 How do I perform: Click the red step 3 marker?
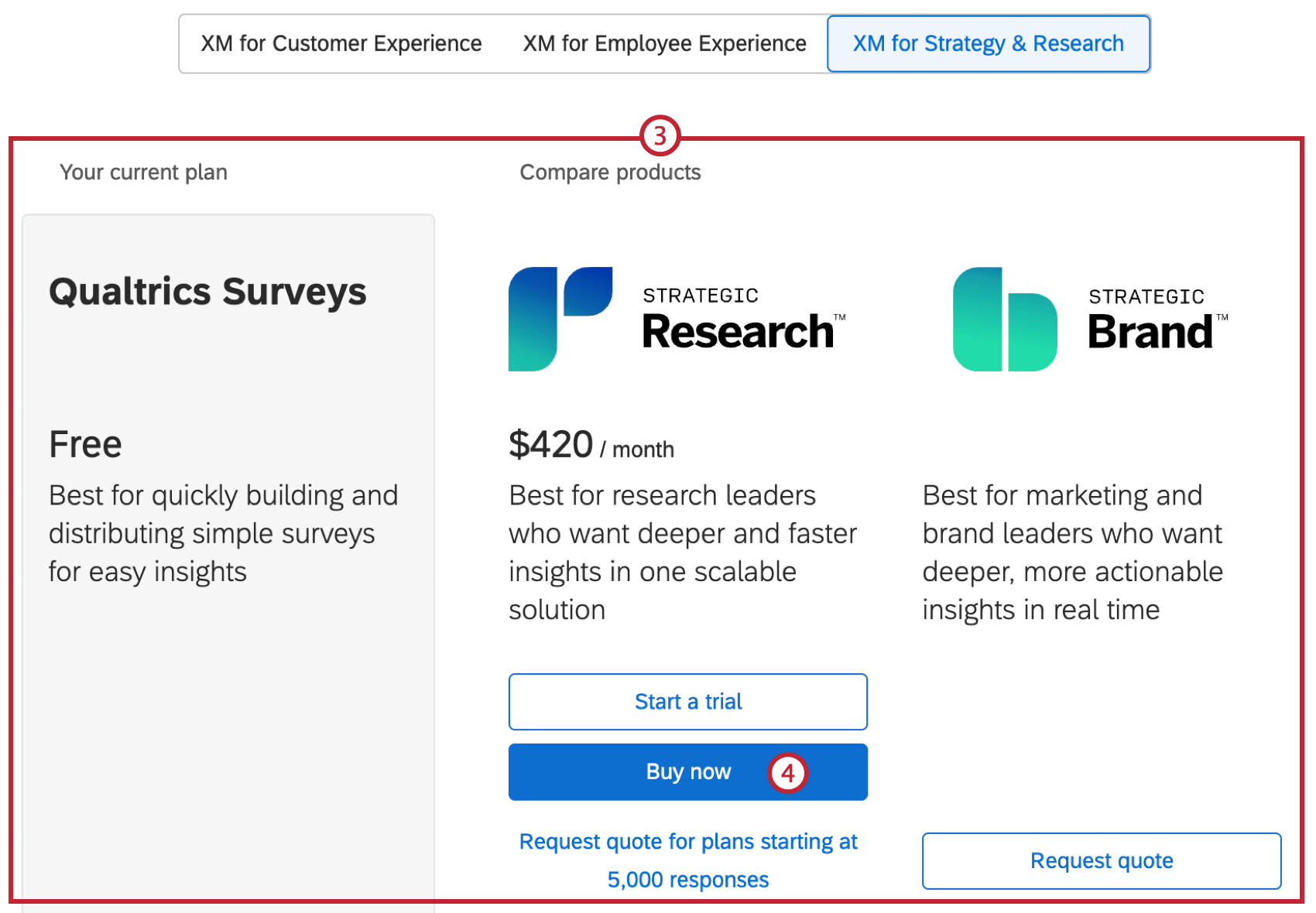point(660,136)
